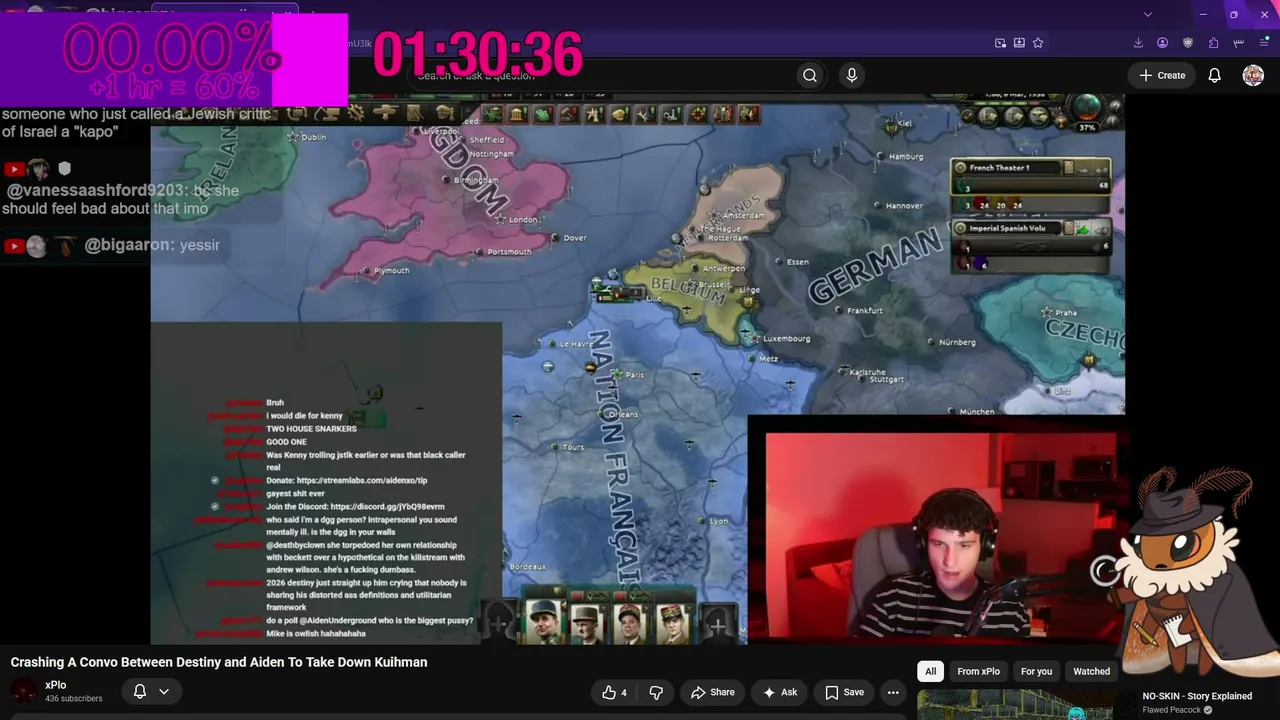Screen dimensions: 1280x720
Task: Expand the subscription notification chevron
Action: [164, 691]
